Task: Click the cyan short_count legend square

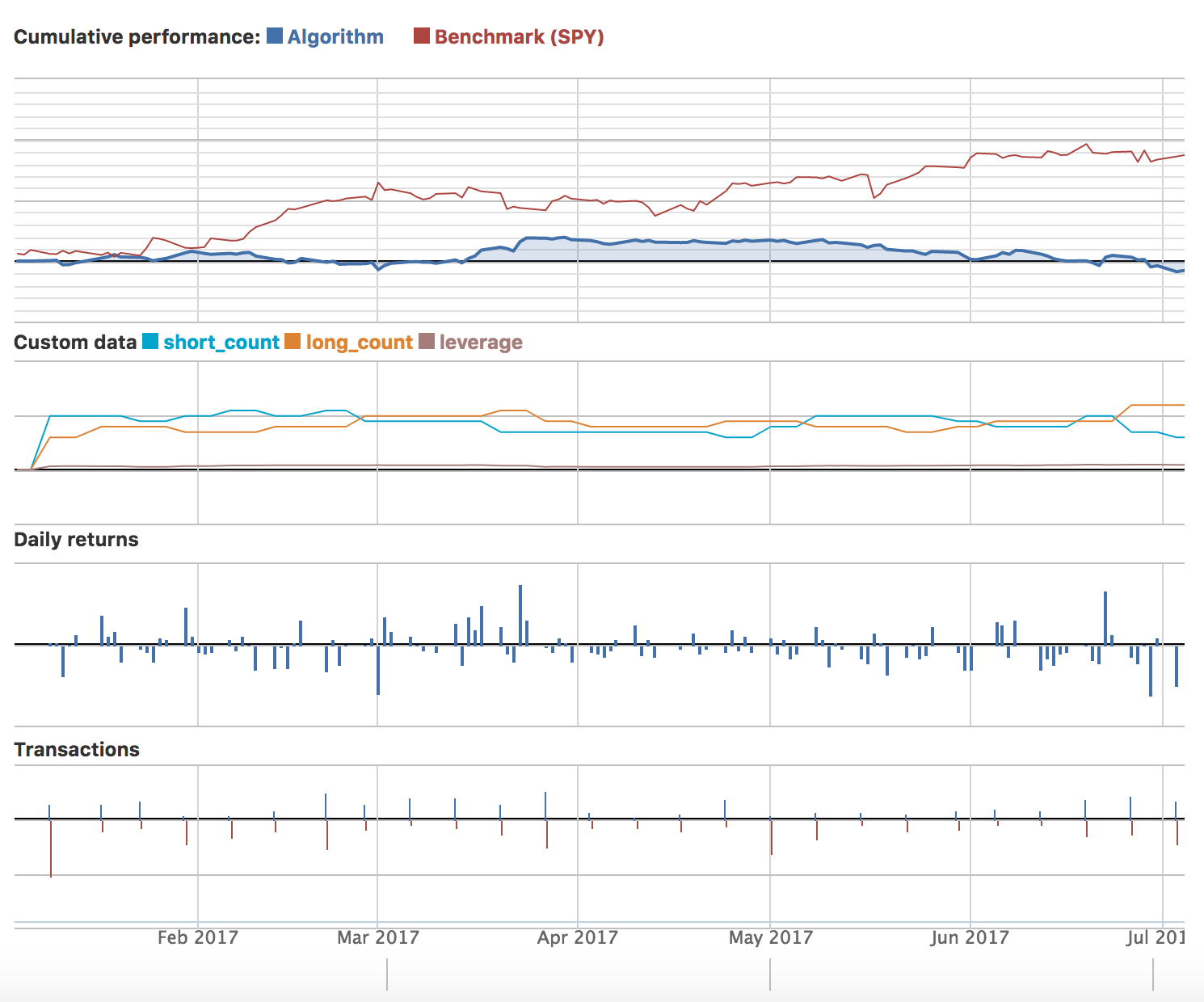Action: 150,342
